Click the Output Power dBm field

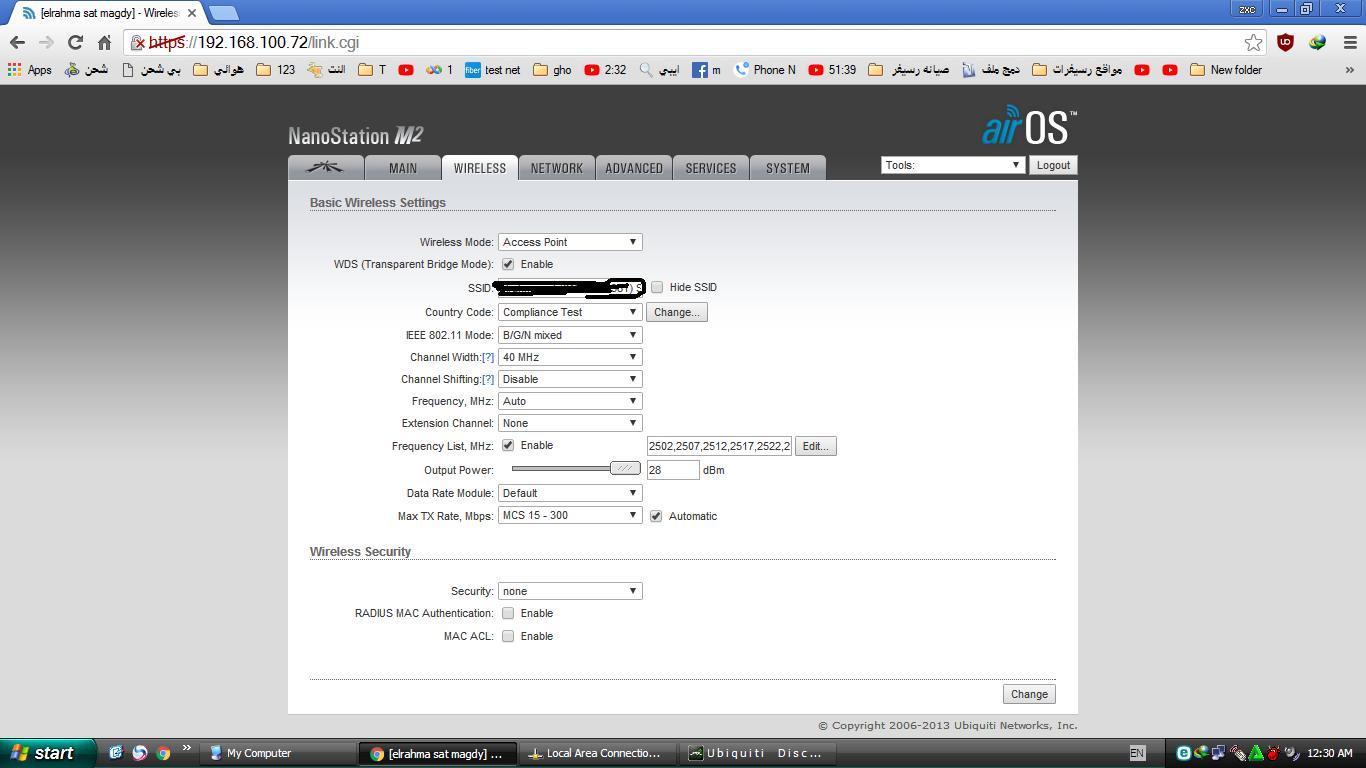[x=673, y=469]
